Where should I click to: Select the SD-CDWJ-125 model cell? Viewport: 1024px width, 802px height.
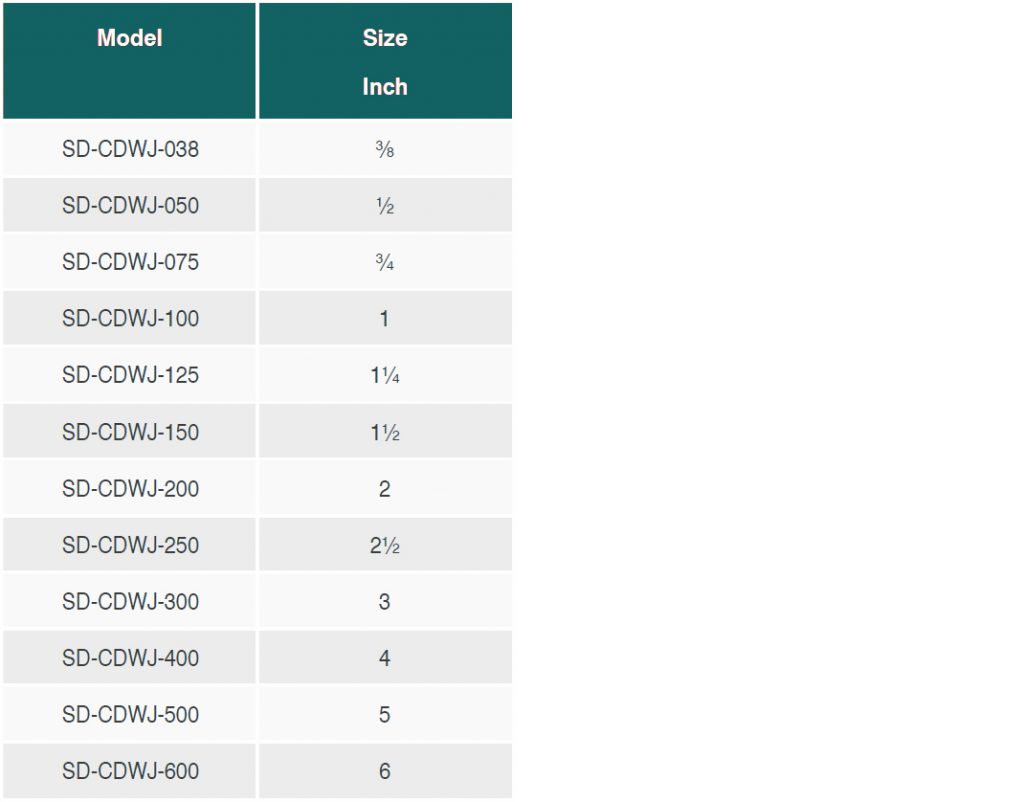tap(129, 375)
